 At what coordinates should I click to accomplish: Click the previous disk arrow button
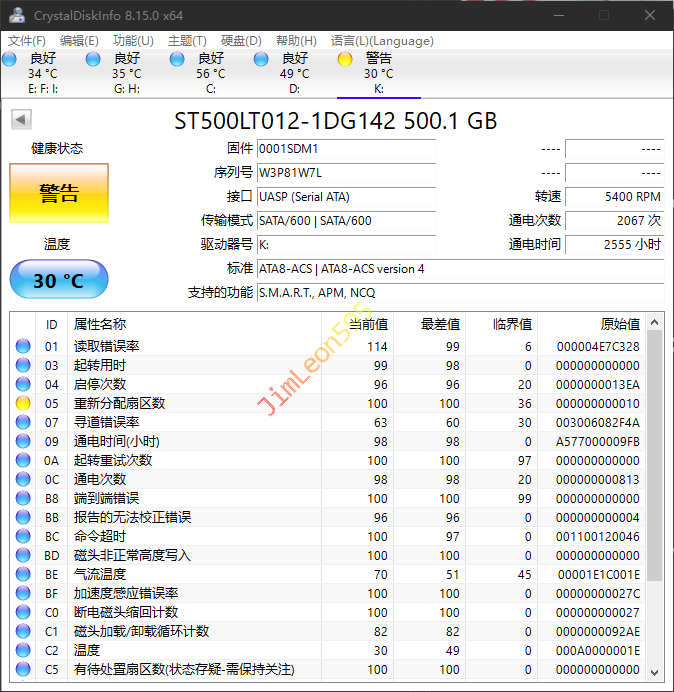coord(20,120)
